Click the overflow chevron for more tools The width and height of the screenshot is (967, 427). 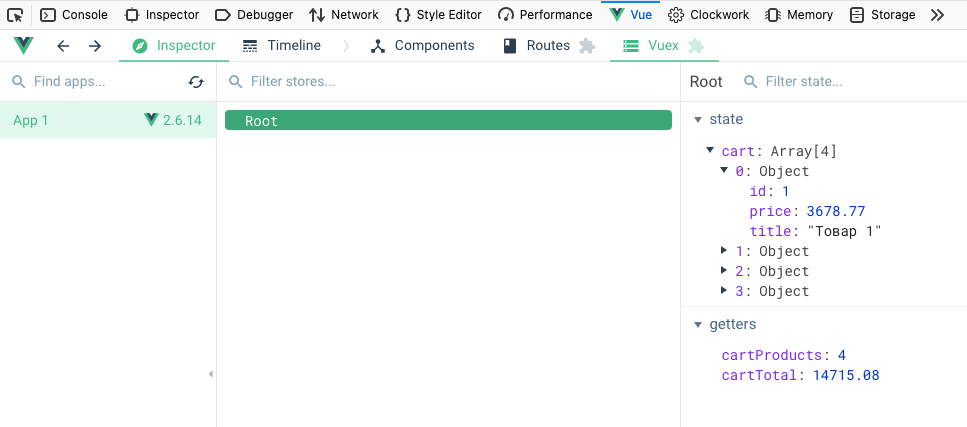937,15
